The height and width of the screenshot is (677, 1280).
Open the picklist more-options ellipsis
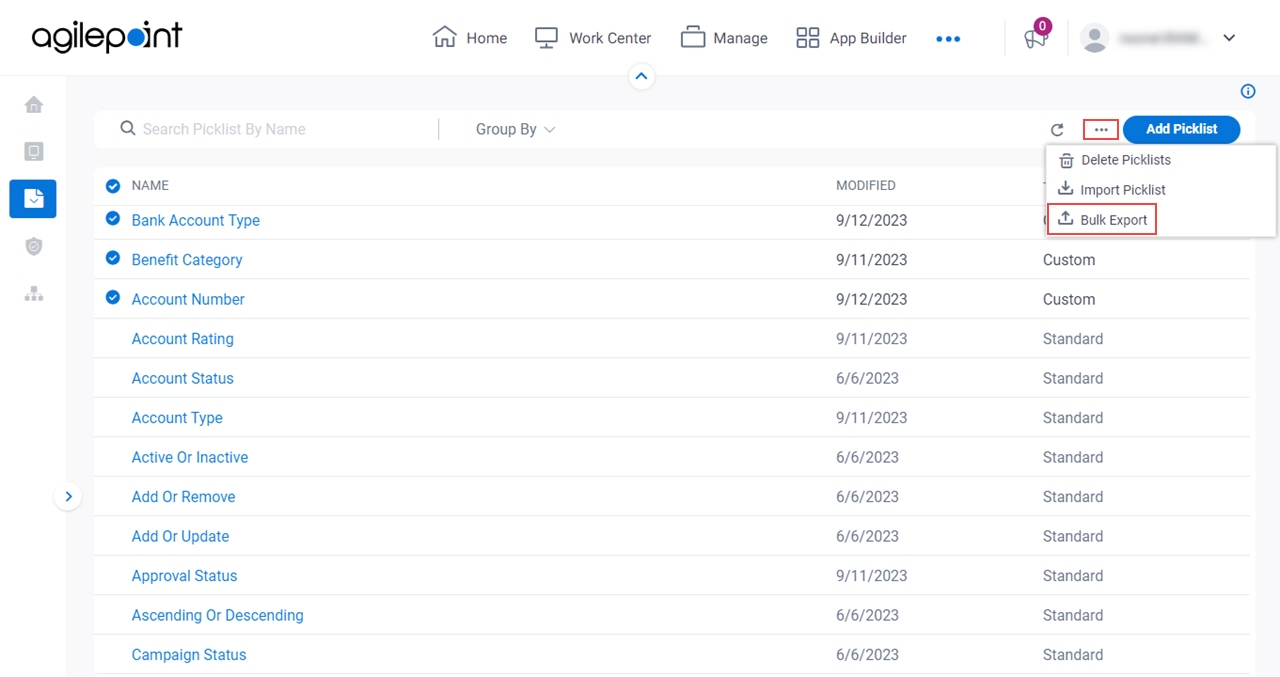(1101, 129)
